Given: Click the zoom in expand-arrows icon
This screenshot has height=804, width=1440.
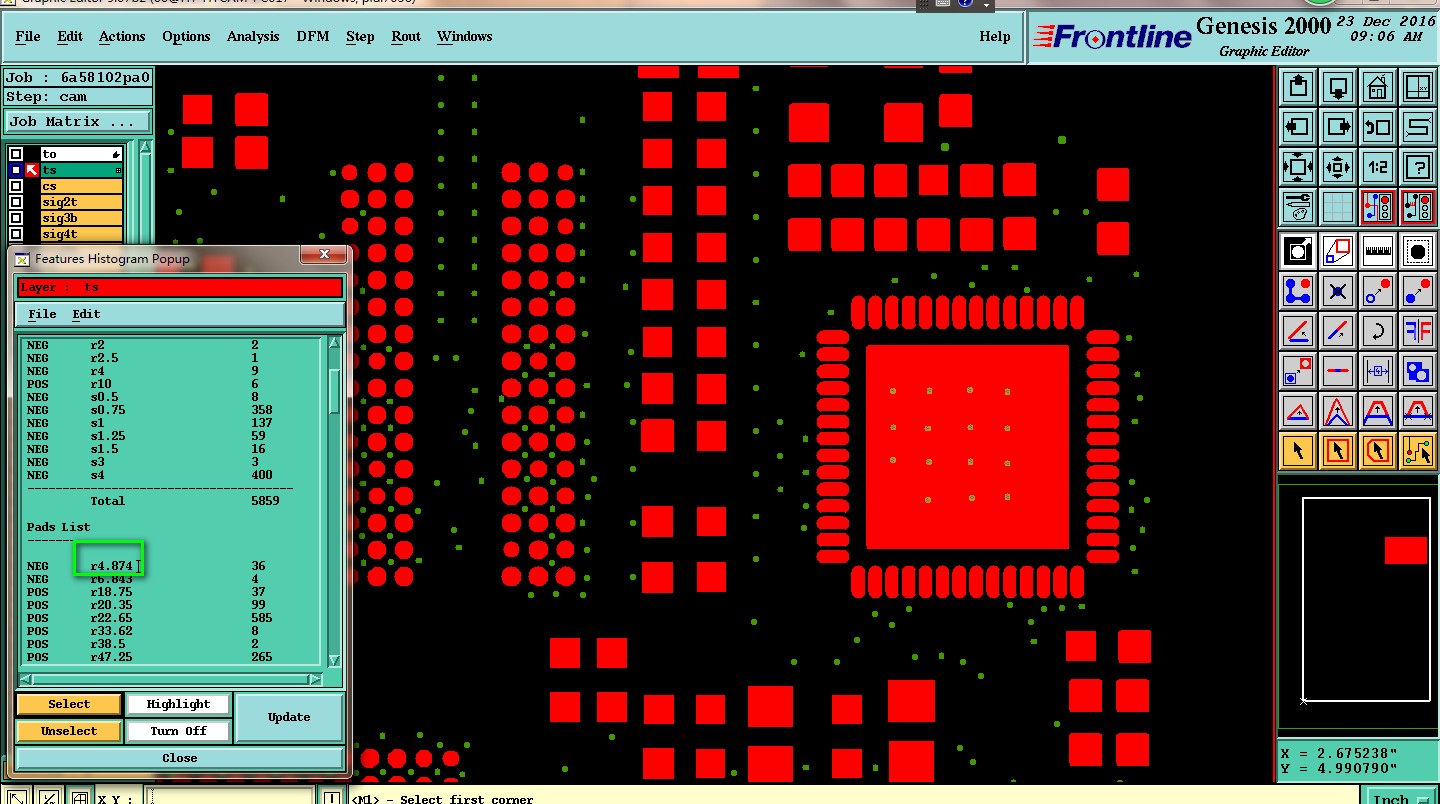Looking at the screenshot, I should pos(1299,166).
